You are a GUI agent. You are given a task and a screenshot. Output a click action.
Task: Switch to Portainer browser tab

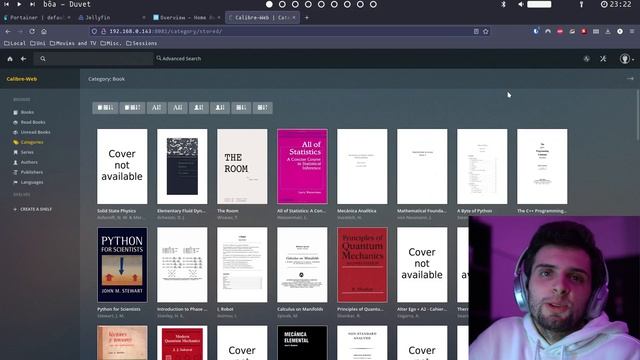pos(37,18)
